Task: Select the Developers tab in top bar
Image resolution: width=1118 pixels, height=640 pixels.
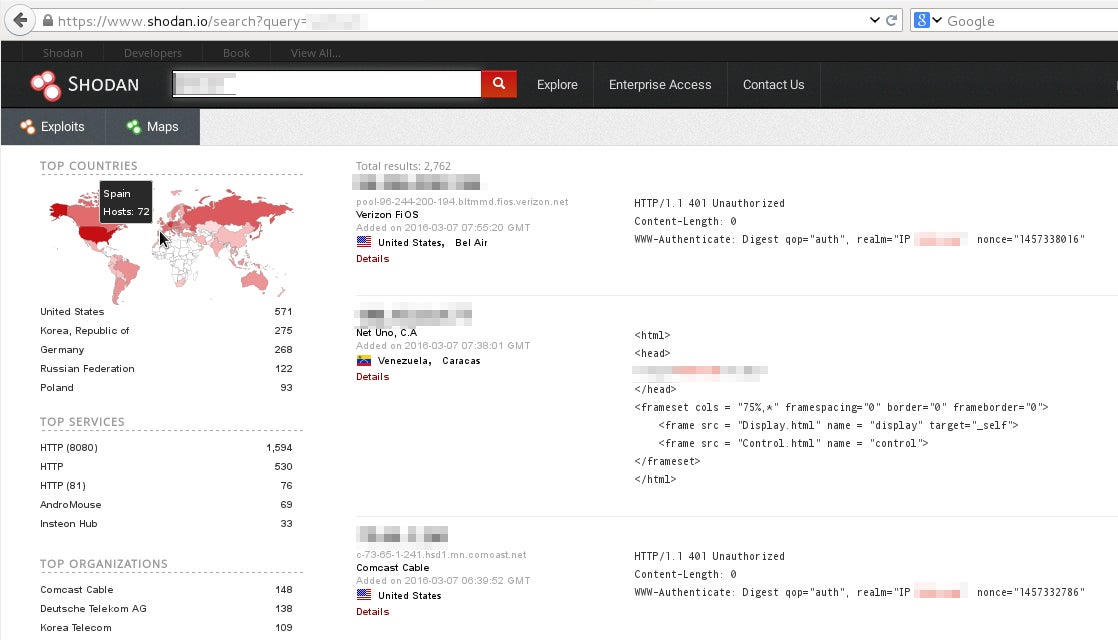Action: (153, 53)
